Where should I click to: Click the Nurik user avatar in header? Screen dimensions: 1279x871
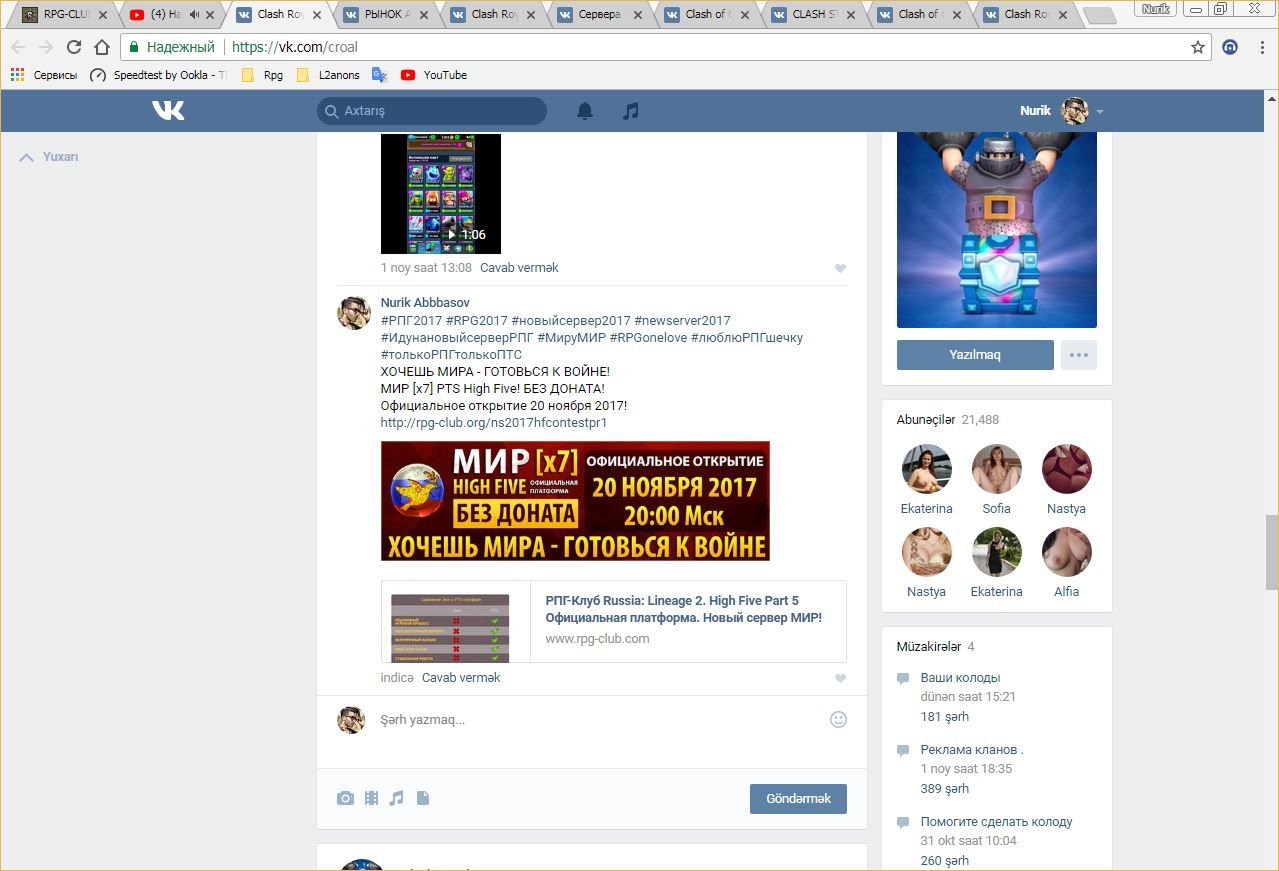point(1075,111)
